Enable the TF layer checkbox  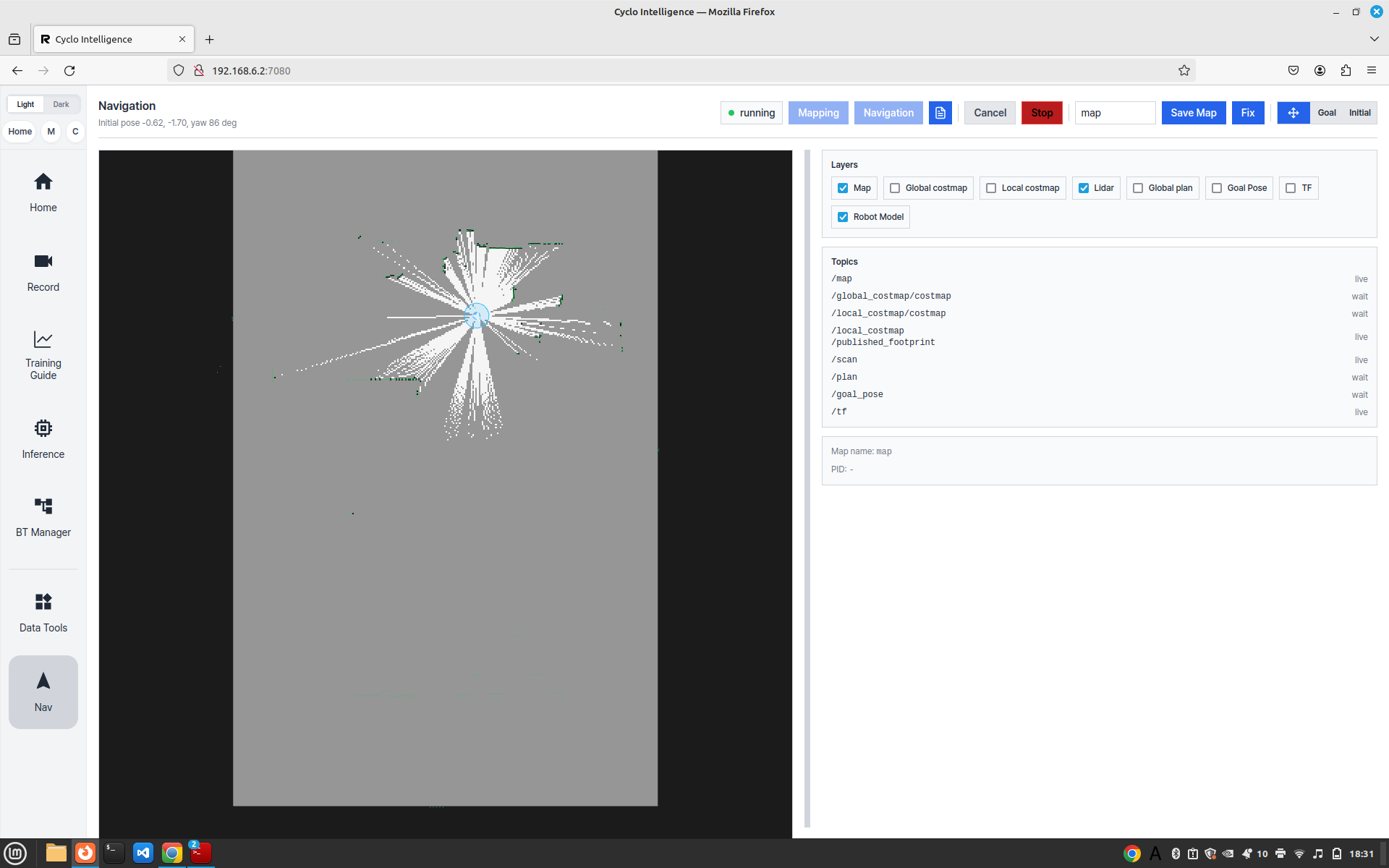tap(1291, 188)
